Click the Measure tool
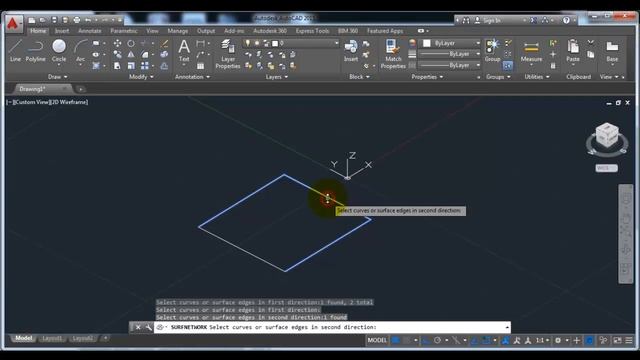 (531, 51)
